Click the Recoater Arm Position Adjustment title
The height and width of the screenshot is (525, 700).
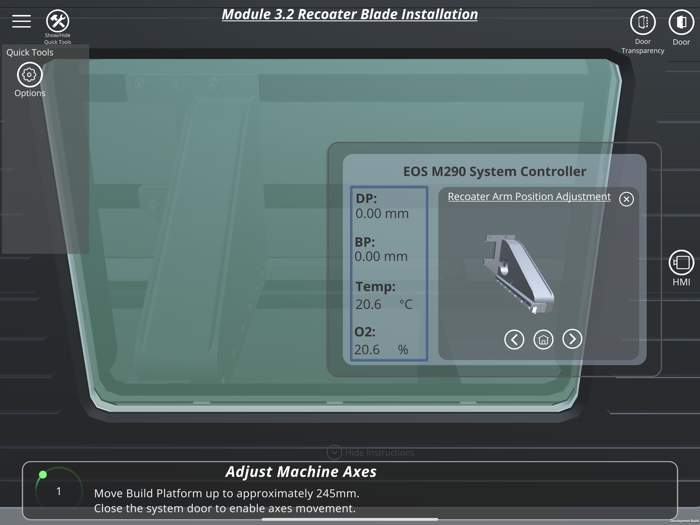(x=529, y=196)
